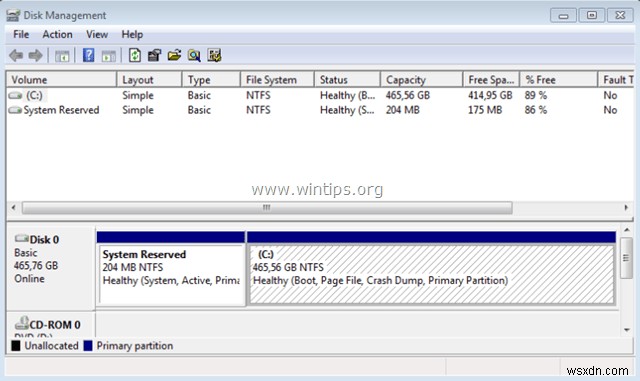Select the System Reserved row in list

pyautogui.click(x=320, y=110)
